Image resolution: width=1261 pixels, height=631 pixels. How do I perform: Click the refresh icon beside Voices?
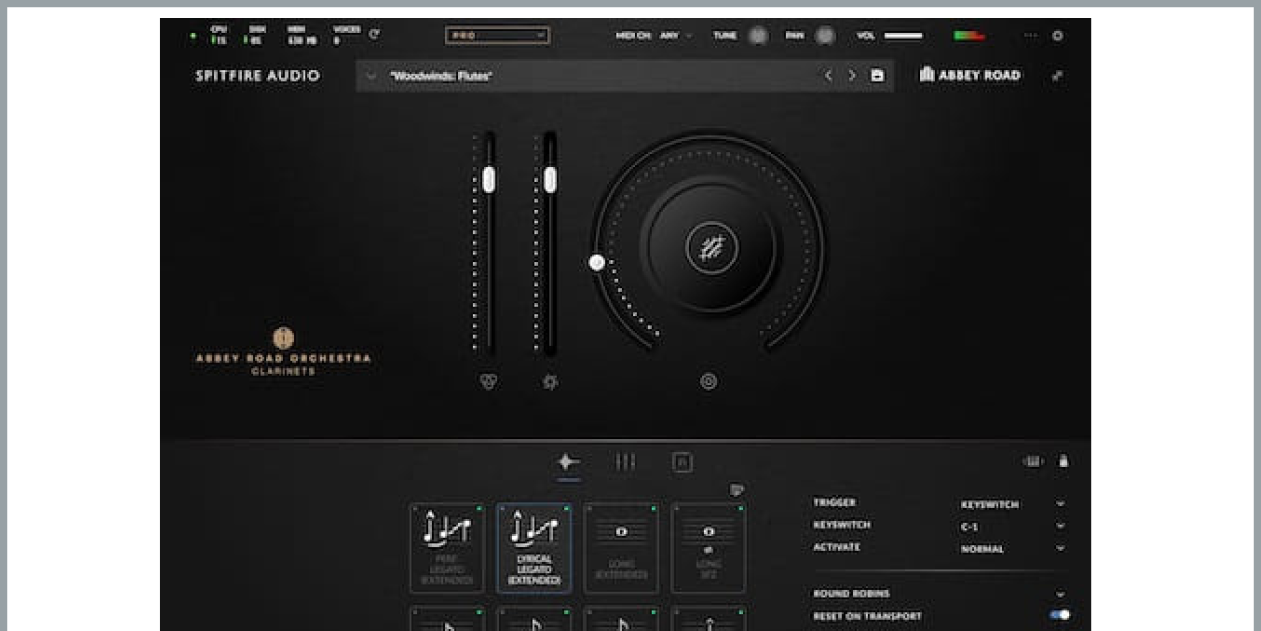375,35
